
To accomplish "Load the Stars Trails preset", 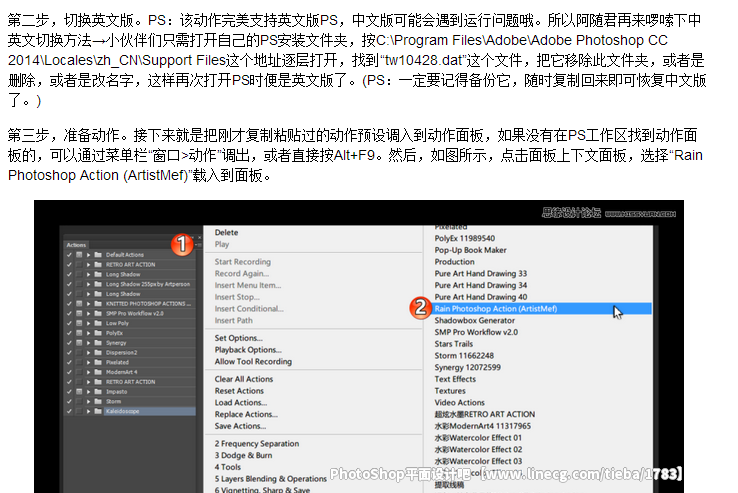I will [454, 344].
